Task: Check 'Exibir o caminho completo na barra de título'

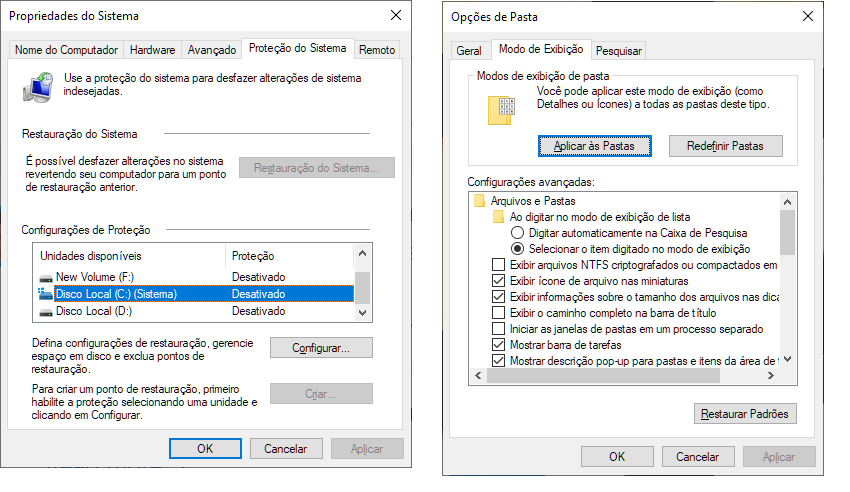Action: tap(498, 313)
